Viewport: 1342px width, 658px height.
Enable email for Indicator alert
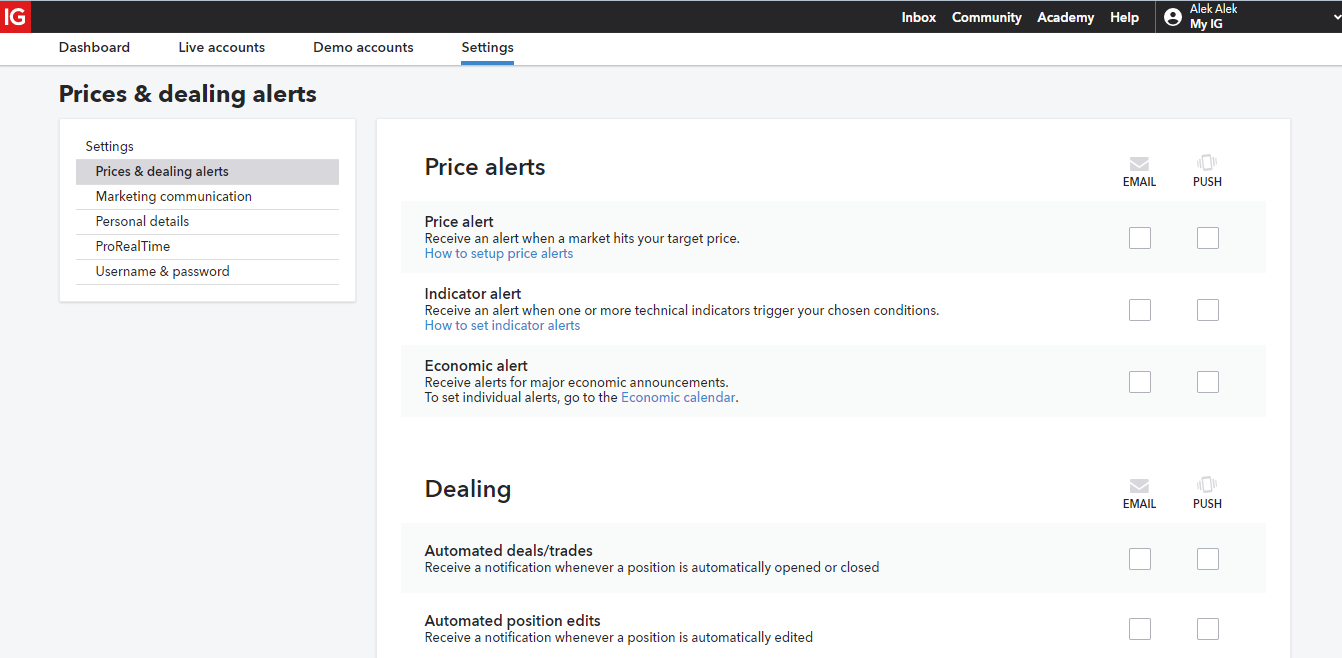(1140, 310)
